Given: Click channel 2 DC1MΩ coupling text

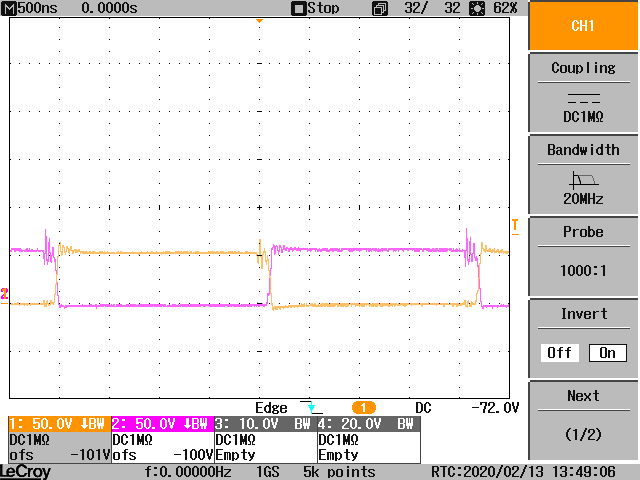Looking at the screenshot, I should (x=132, y=440).
